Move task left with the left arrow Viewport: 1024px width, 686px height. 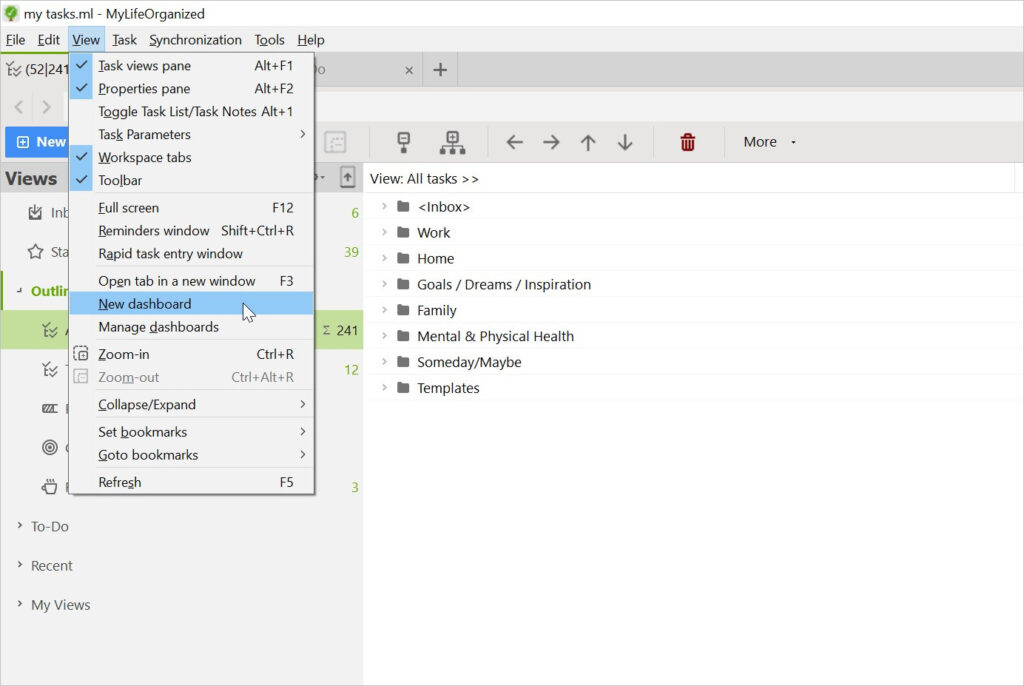pos(514,142)
